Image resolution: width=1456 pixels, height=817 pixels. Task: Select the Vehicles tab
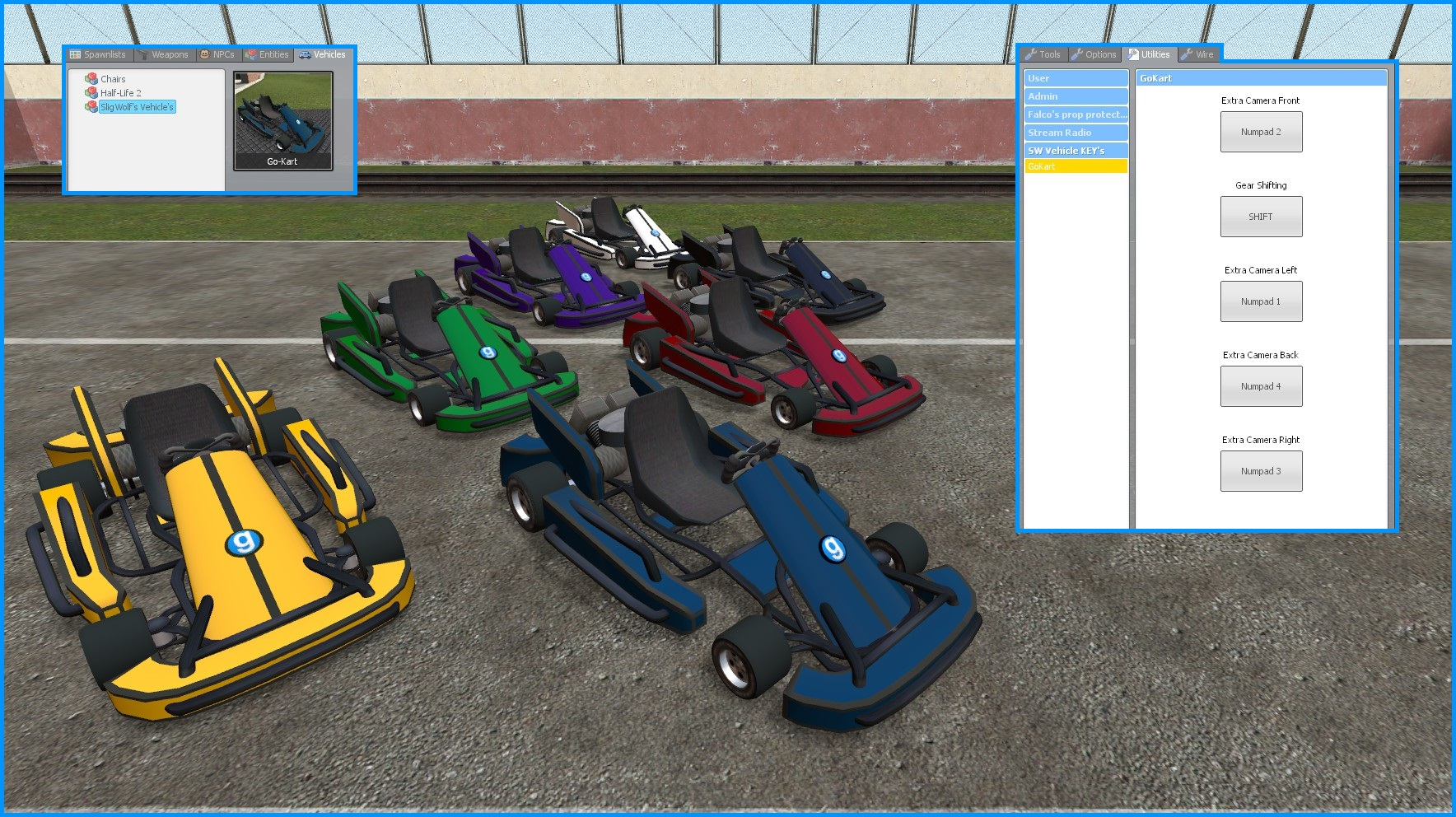click(x=323, y=55)
